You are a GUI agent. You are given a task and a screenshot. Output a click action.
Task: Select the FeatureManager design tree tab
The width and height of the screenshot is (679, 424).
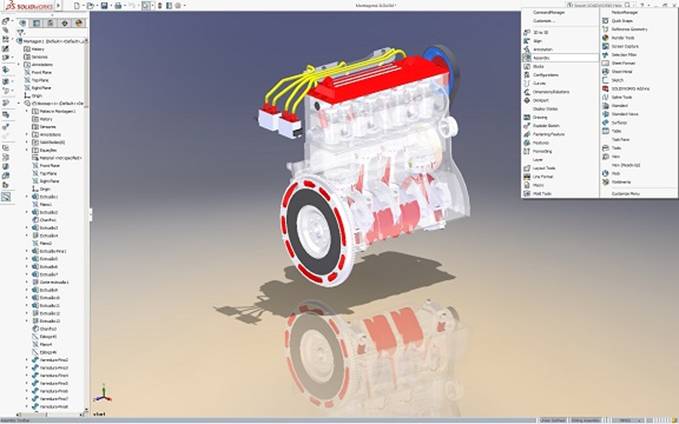point(26,21)
